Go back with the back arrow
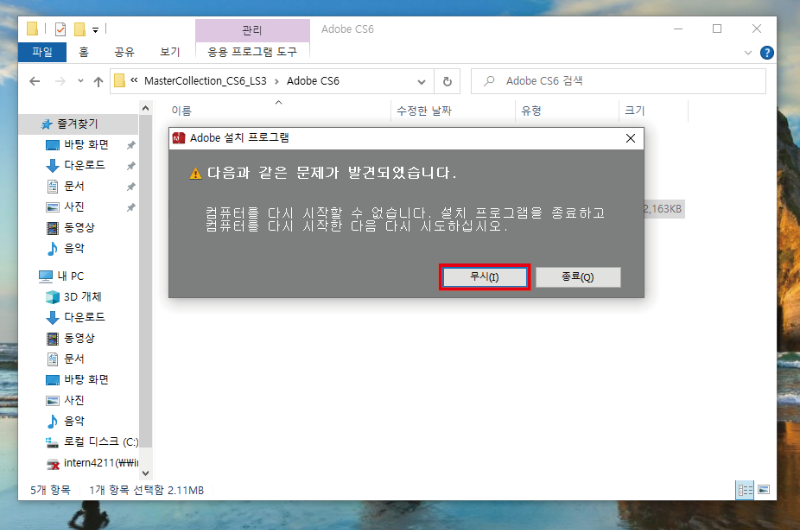This screenshot has width=800, height=530. (x=35, y=81)
